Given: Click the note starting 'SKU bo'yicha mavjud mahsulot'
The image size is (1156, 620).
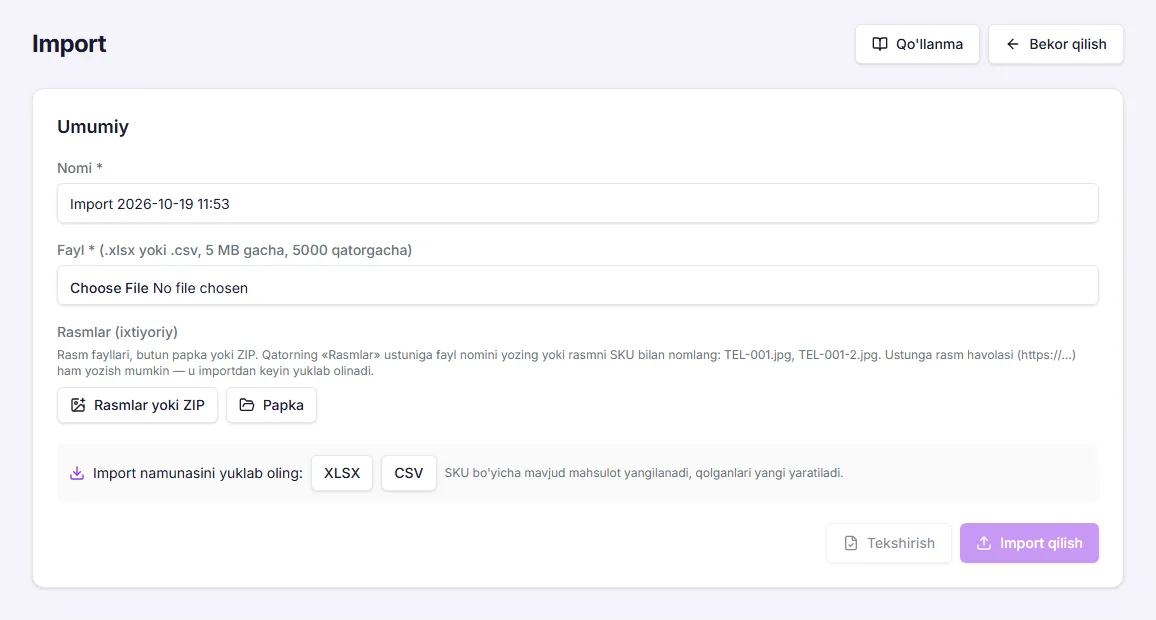Looking at the screenshot, I should [644, 473].
